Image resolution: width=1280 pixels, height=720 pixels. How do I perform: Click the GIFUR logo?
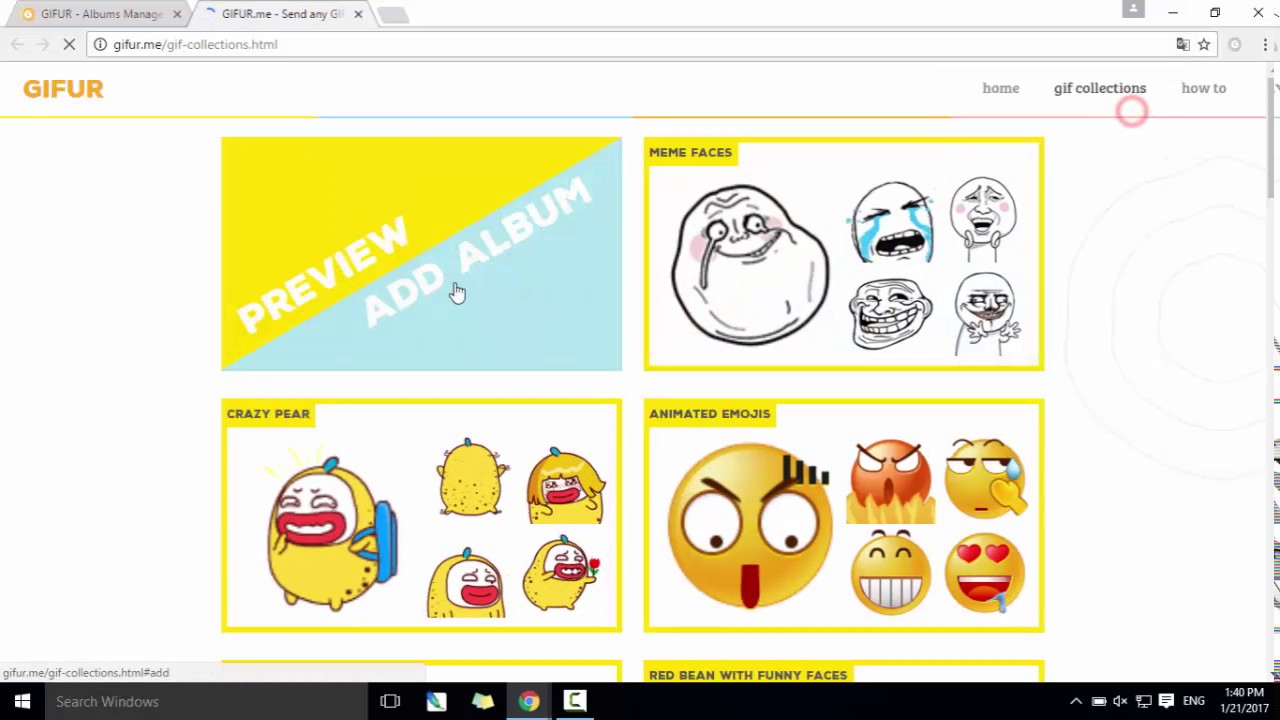(63, 89)
